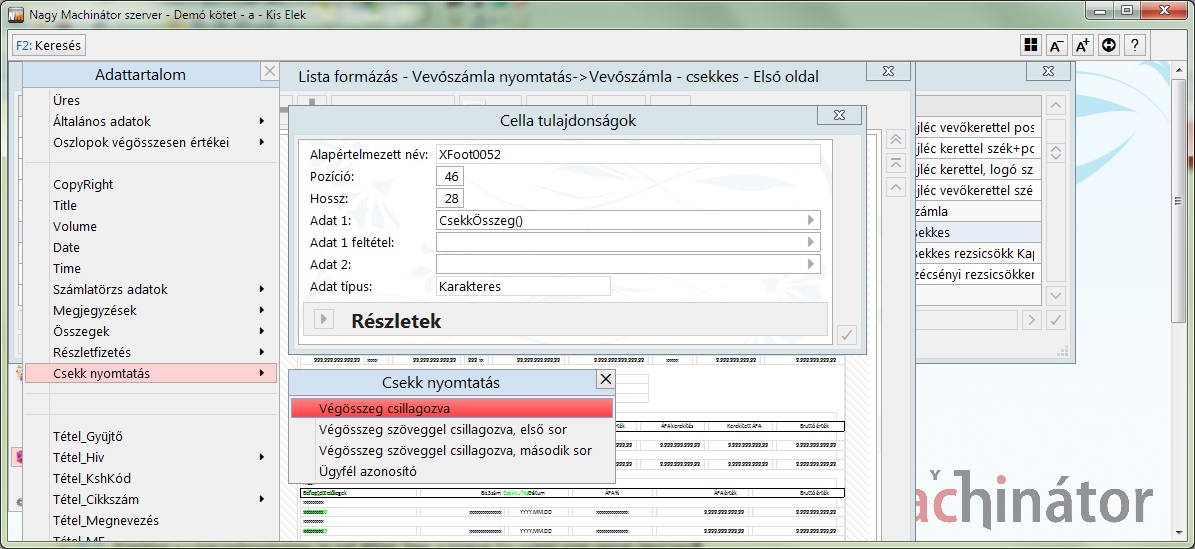Click the Alapértelmezett név field
Screen dimensions: 1195x549
click(x=628, y=154)
